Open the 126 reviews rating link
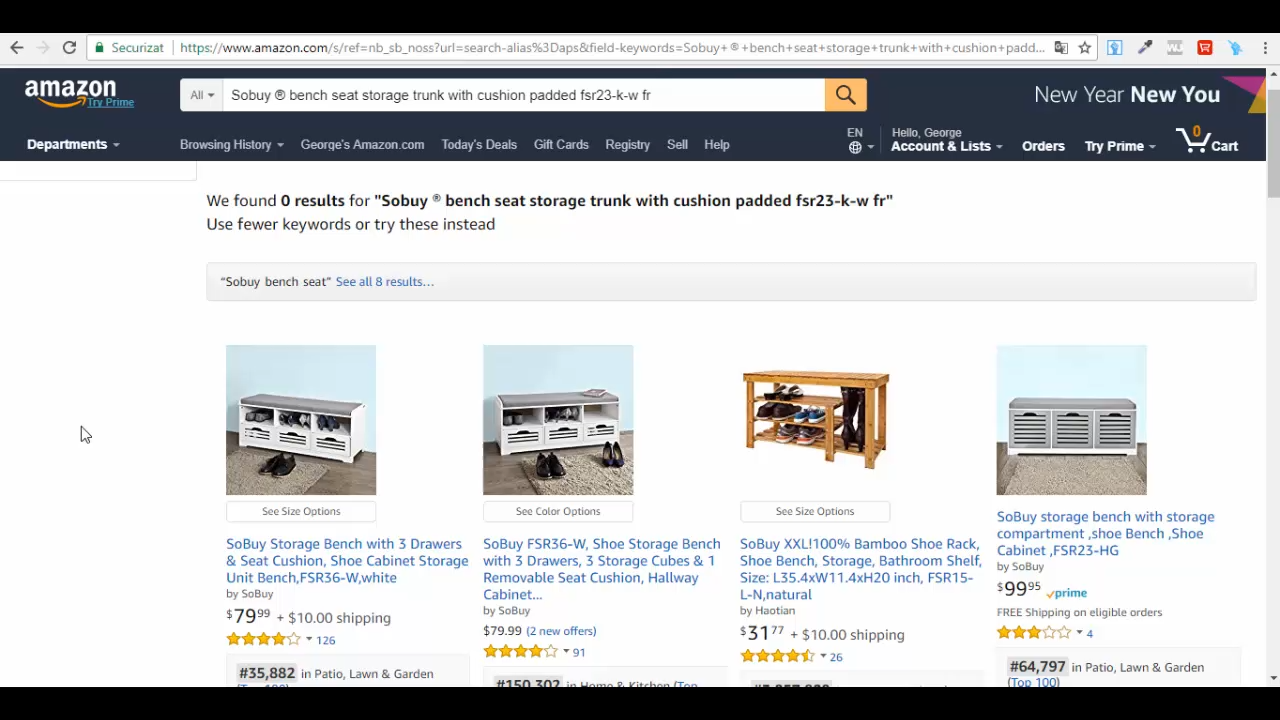Screen dimensions: 1280x720 pos(325,640)
